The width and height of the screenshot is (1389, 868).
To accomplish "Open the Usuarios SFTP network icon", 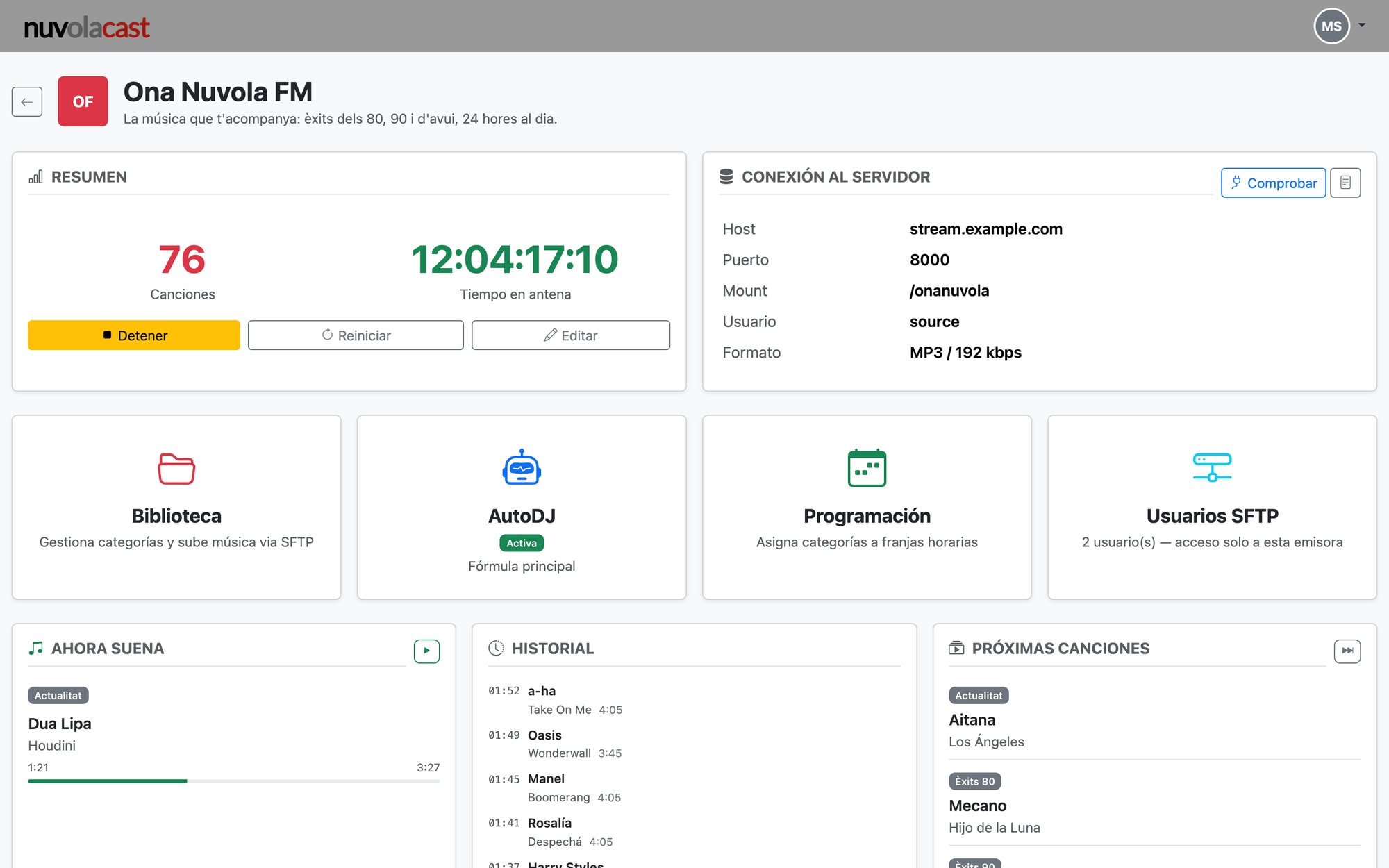I will click(x=1212, y=467).
